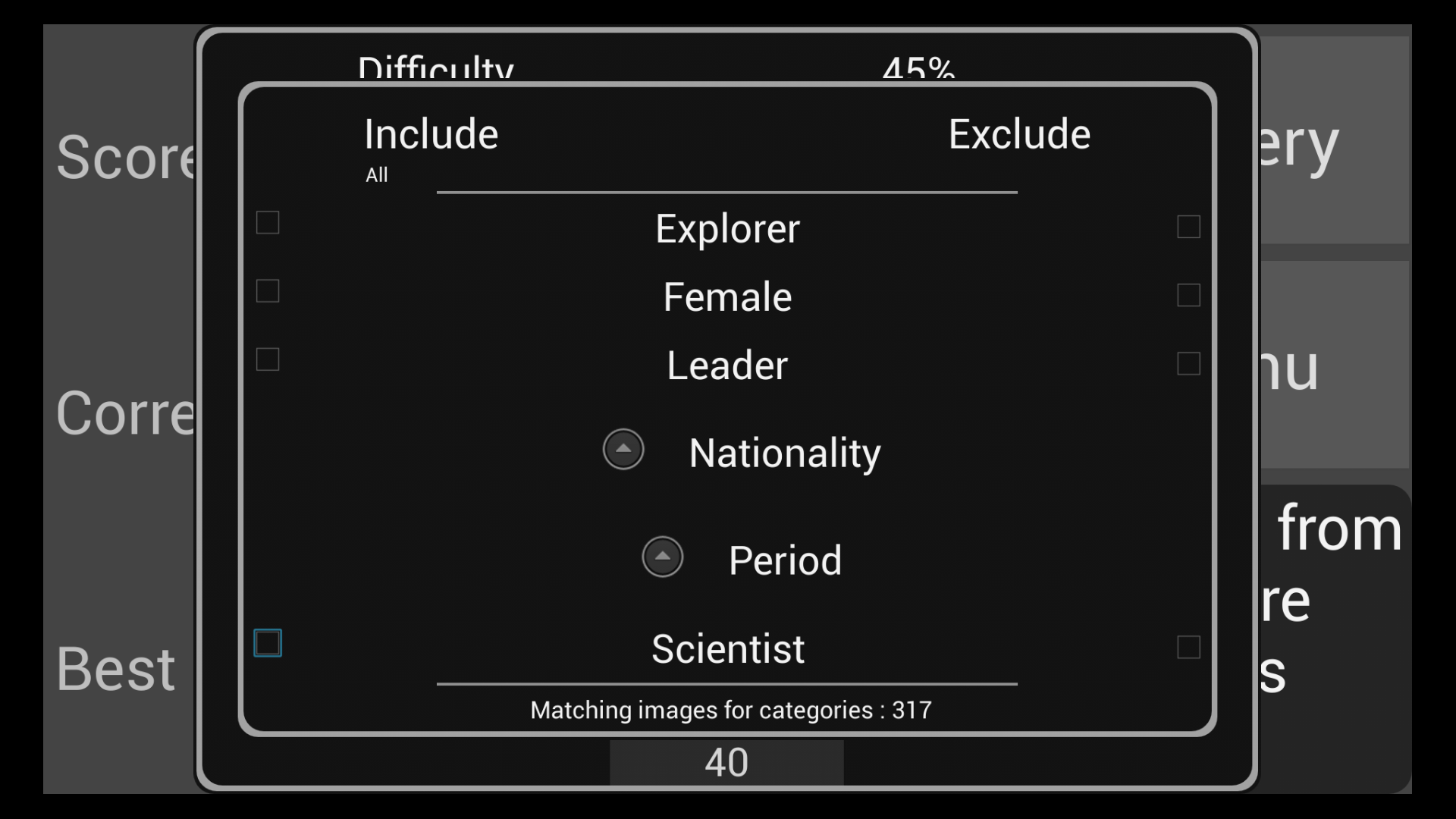Click the number field showing 40
Screen dimensions: 1456x819
726,762
